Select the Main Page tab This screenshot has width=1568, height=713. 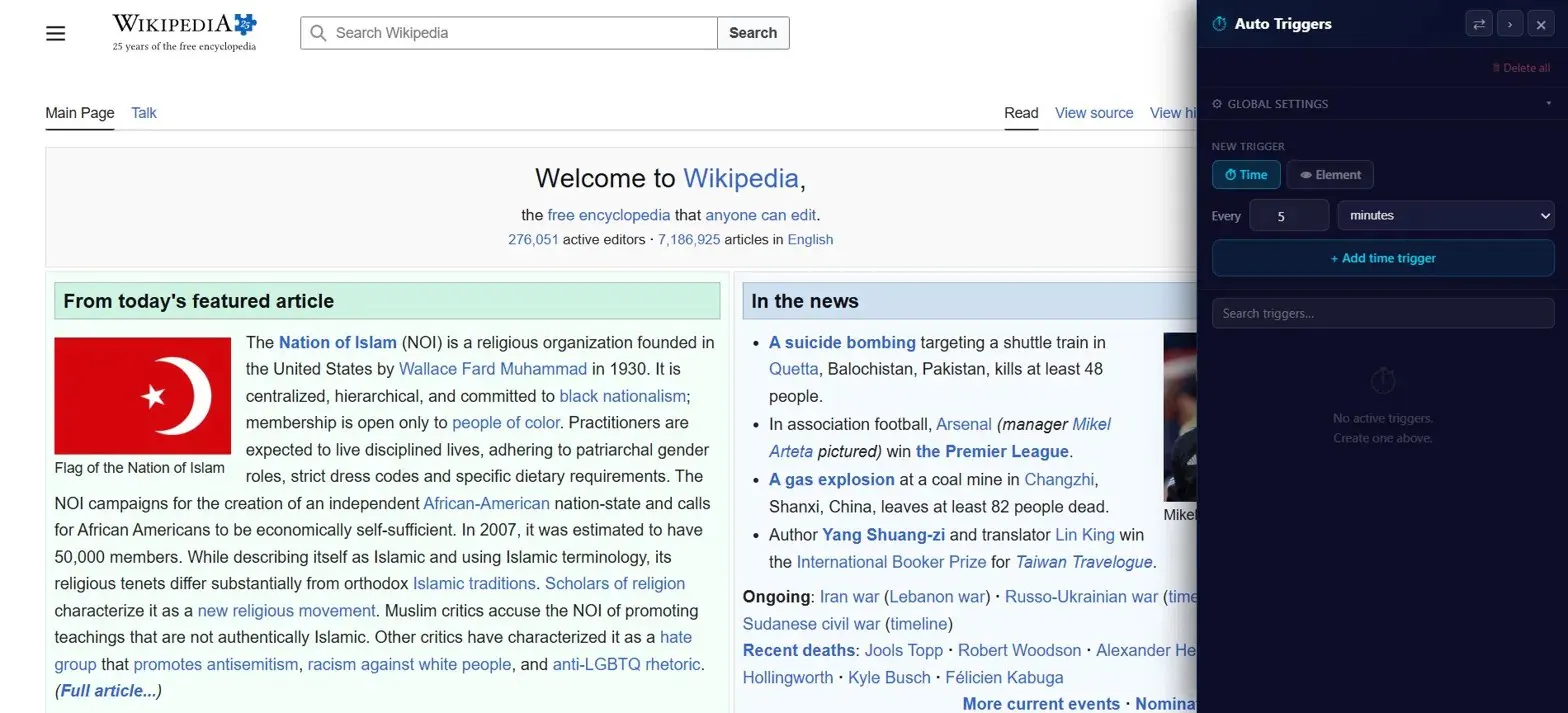coord(80,113)
